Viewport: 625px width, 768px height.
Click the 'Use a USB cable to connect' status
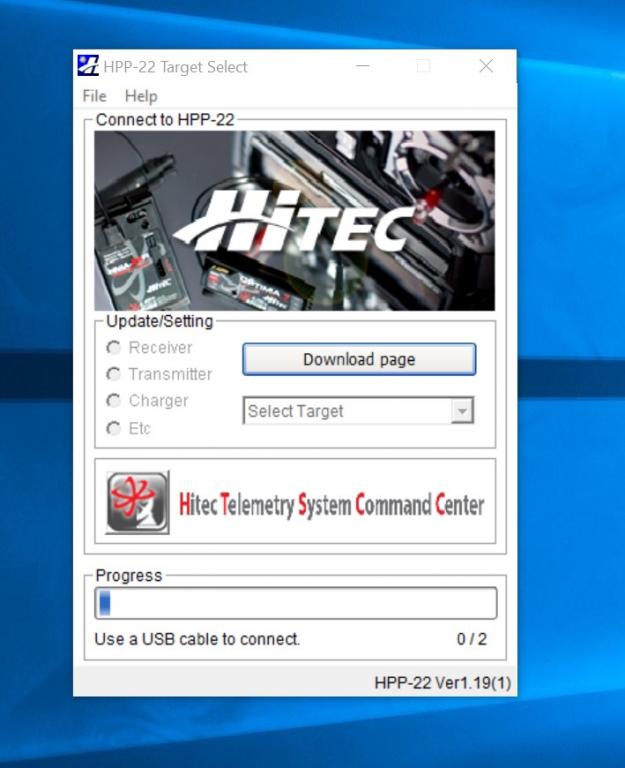[x=197, y=639]
